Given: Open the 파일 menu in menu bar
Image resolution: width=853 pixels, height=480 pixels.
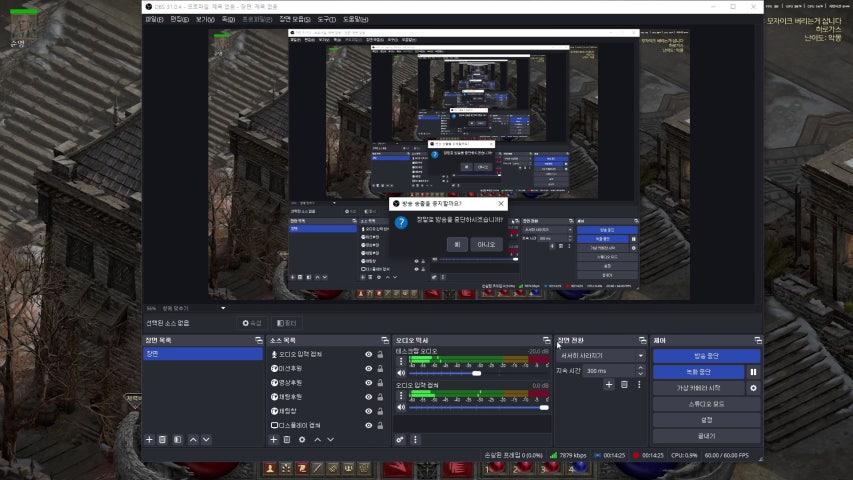Looking at the screenshot, I should 153,19.
